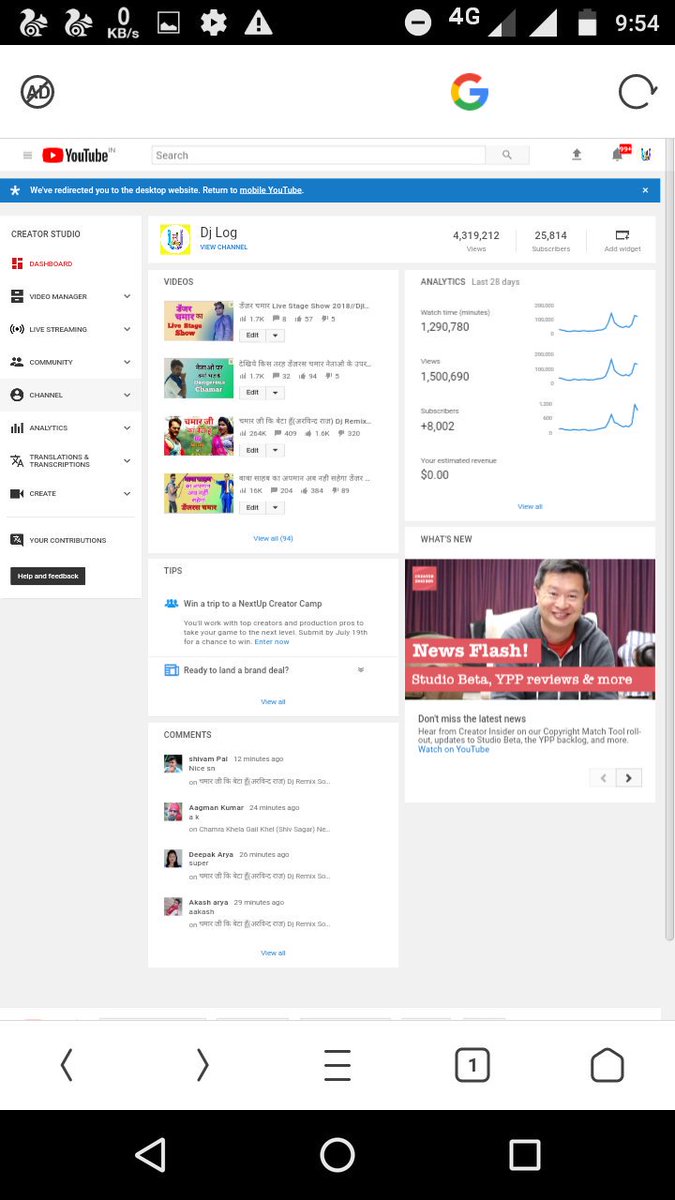Close the blue redirect notice banner
Screen dimensions: 675x1200
(x=645, y=189)
